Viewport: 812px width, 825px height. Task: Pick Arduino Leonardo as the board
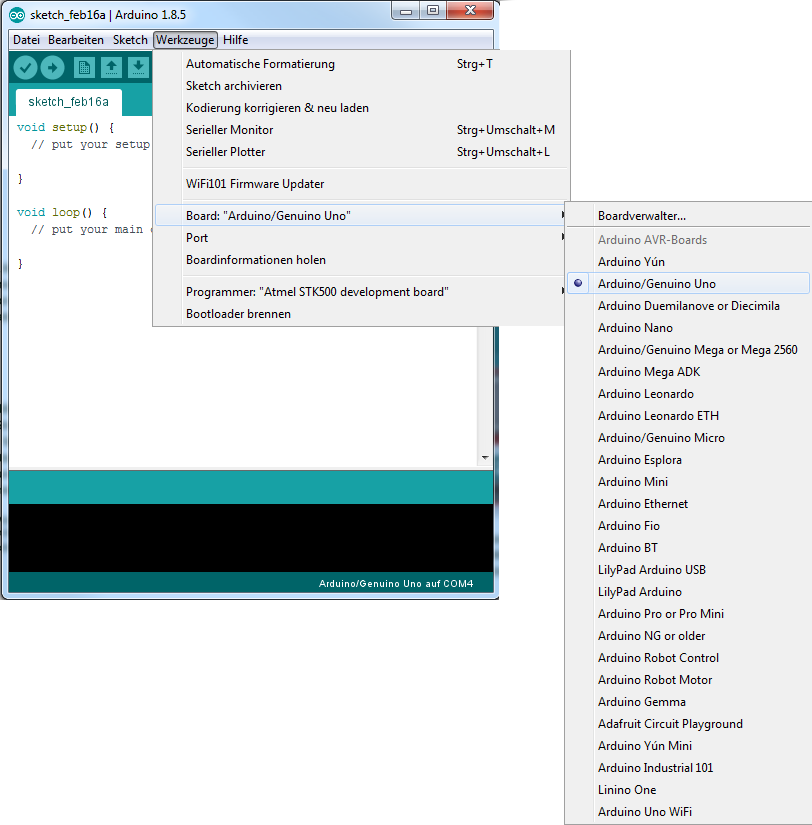tap(645, 394)
